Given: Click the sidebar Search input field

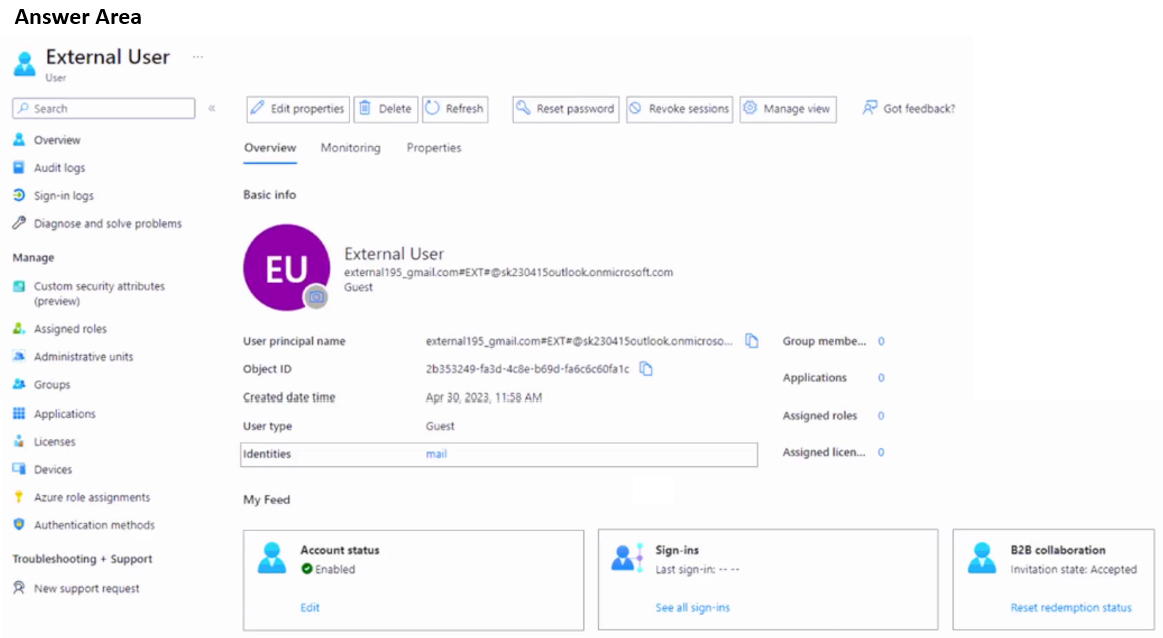Looking at the screenshot, I should click(x=104, y=109).
